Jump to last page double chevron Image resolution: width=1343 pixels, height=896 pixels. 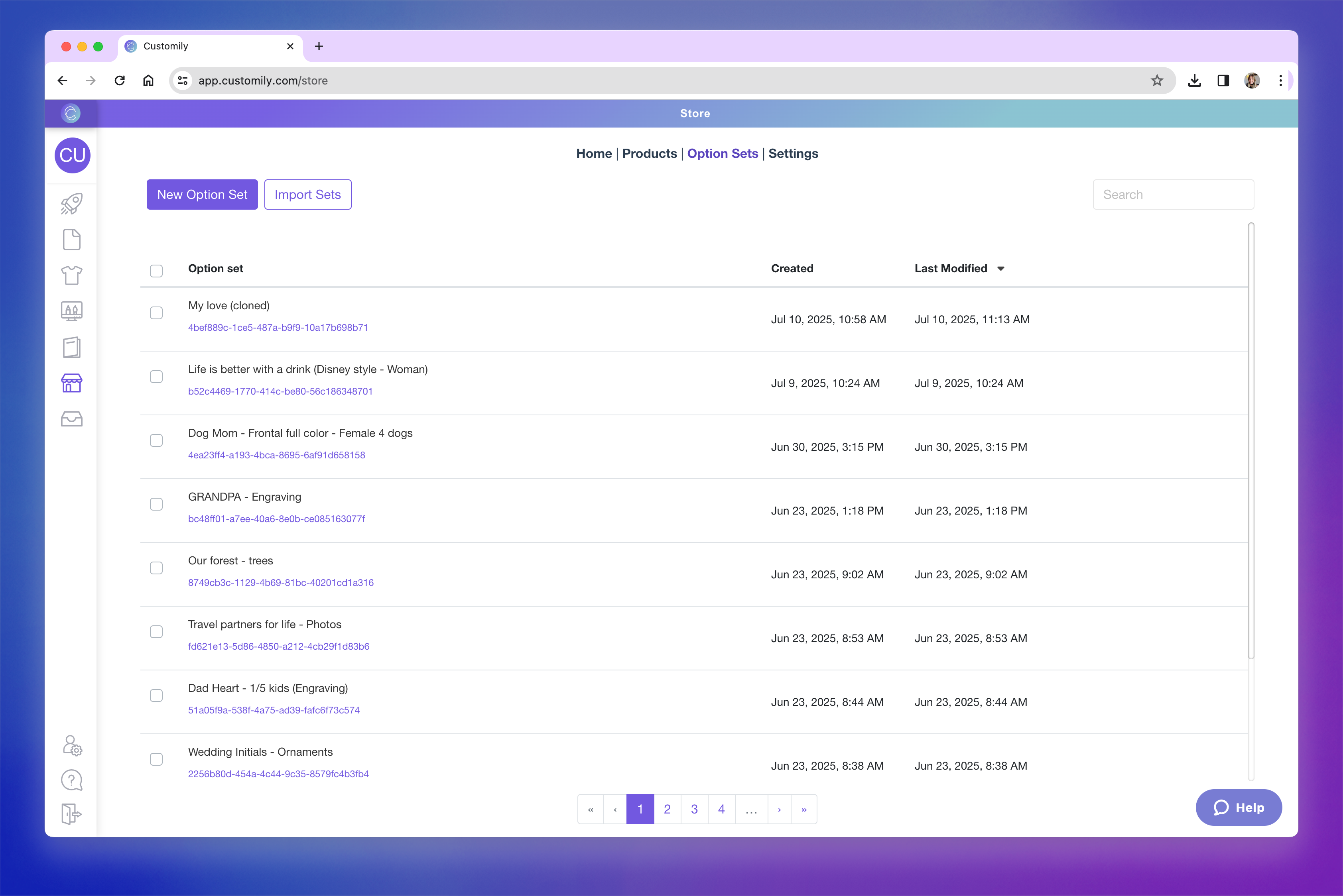pos(804,809)
